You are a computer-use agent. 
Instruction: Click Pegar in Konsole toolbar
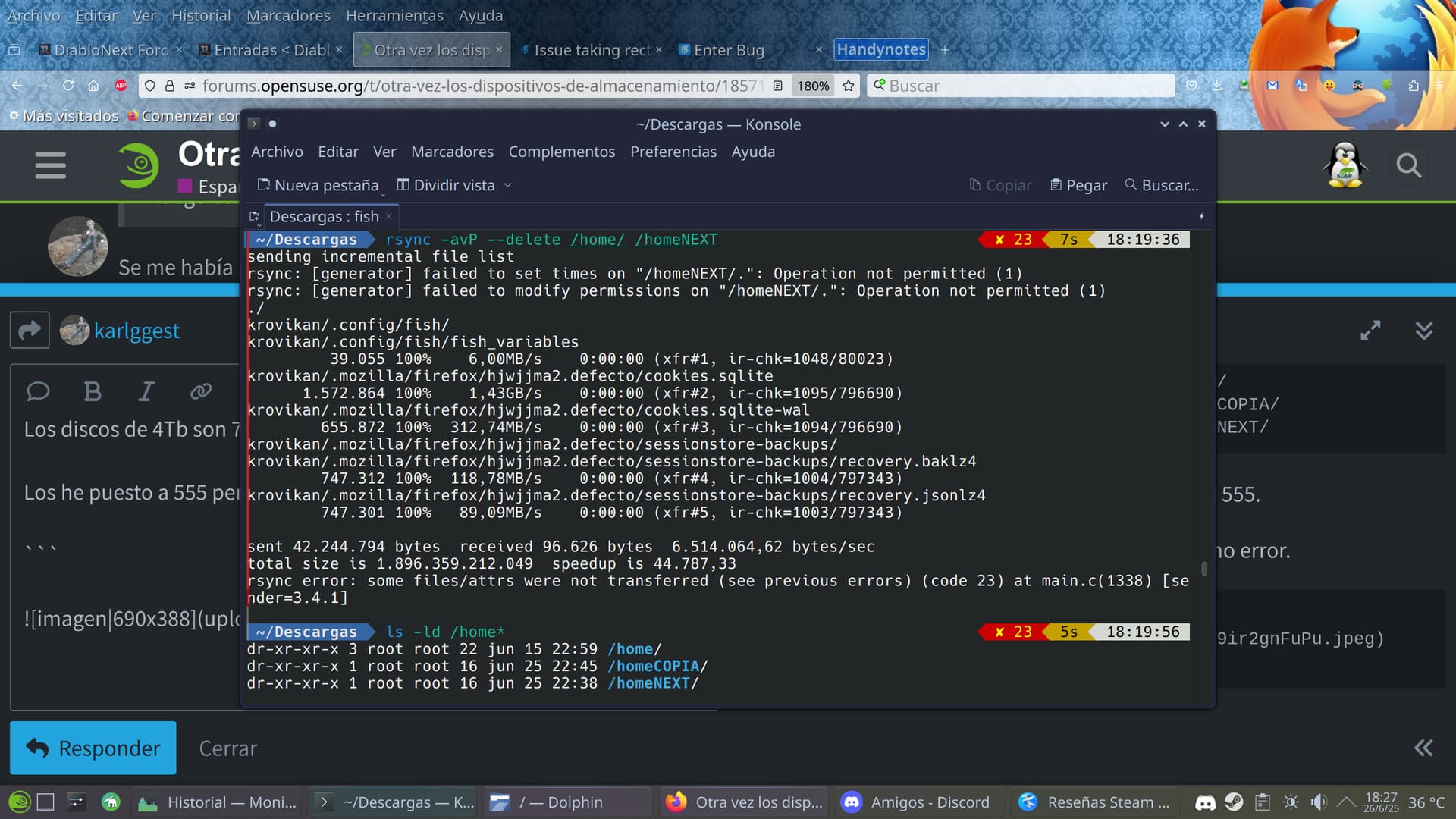point(1078,185)
